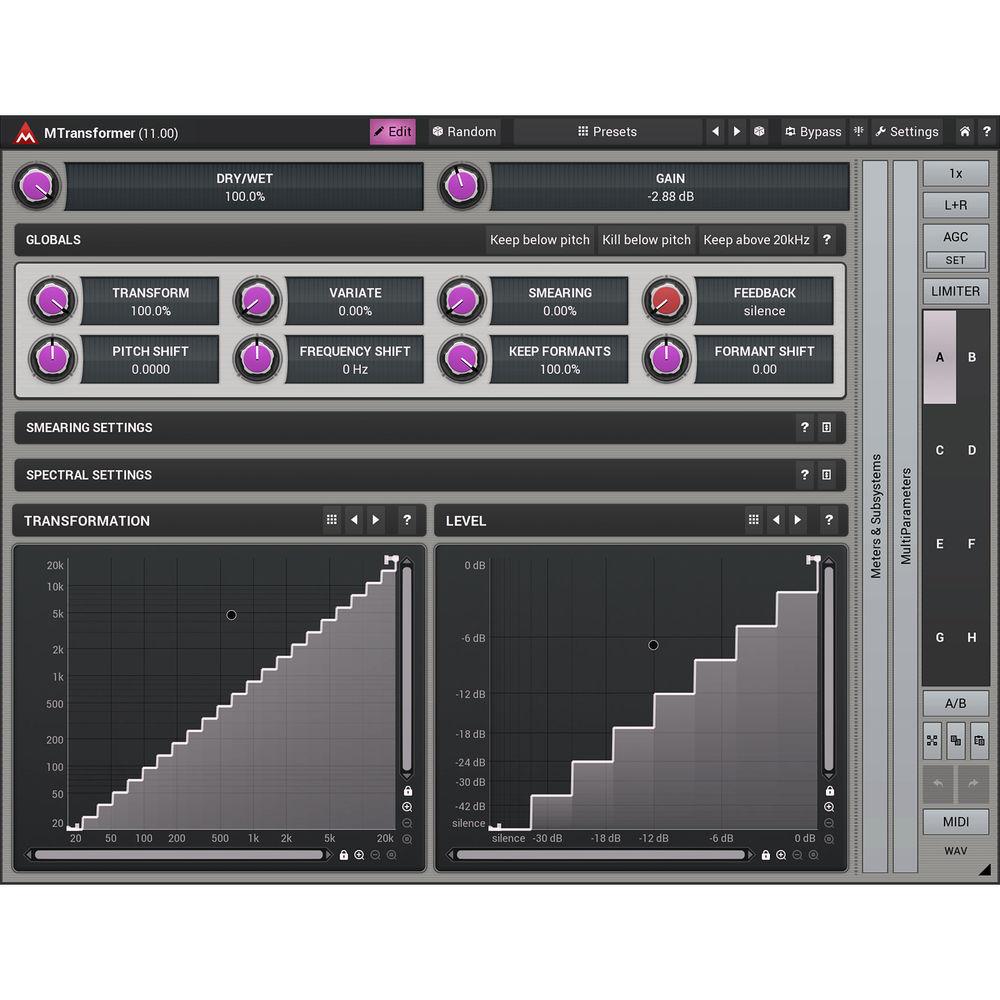
Task: Enable Kill below pitch
Action: 646,240
